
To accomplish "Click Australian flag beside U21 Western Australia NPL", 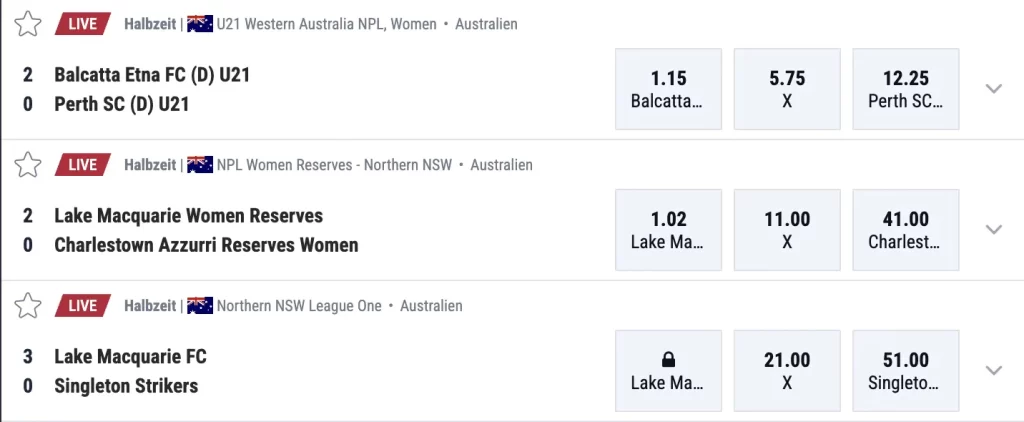I will [200, 24].
